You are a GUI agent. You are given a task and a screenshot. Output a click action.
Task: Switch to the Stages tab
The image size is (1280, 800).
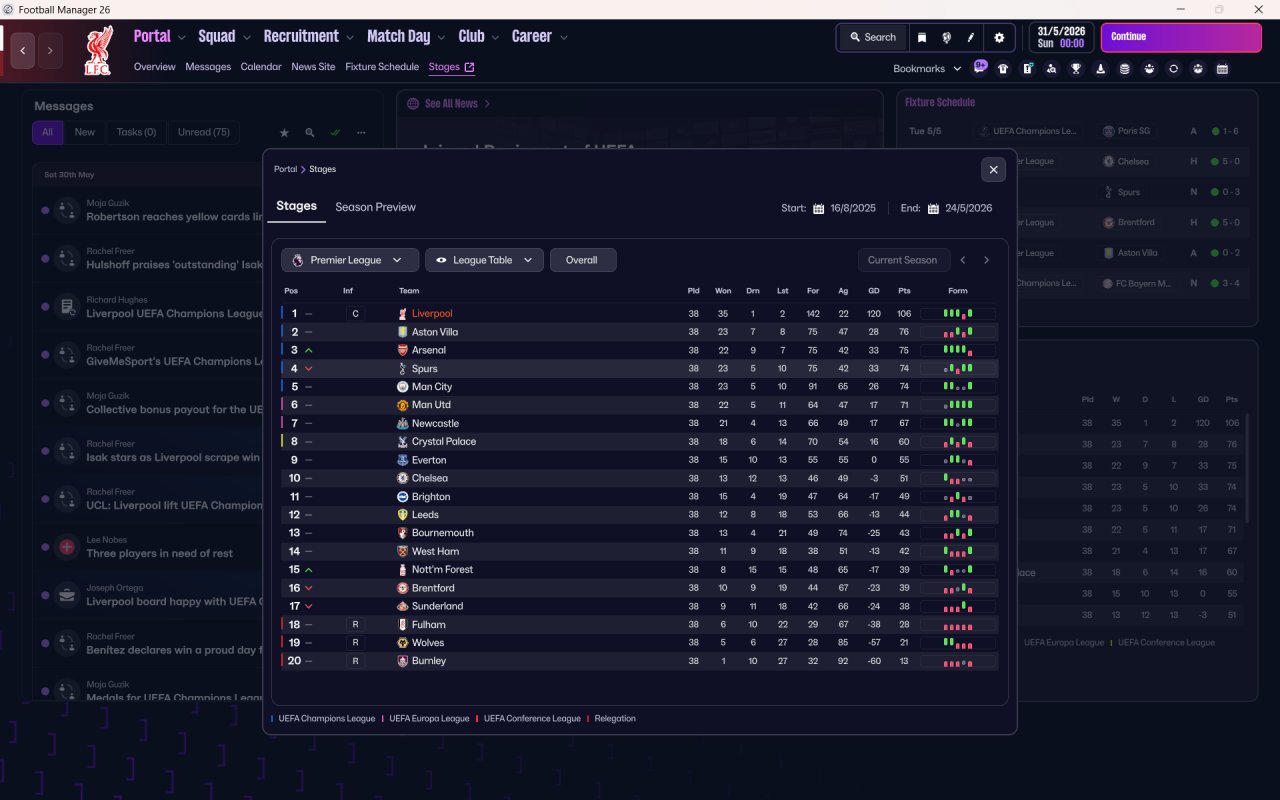coord(296,206)
